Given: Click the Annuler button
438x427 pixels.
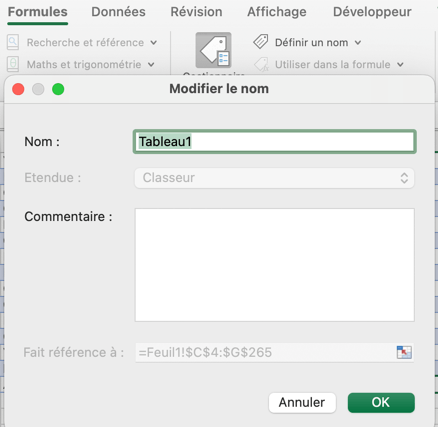Looking at the screenshot, I should (x=302, y=403).
